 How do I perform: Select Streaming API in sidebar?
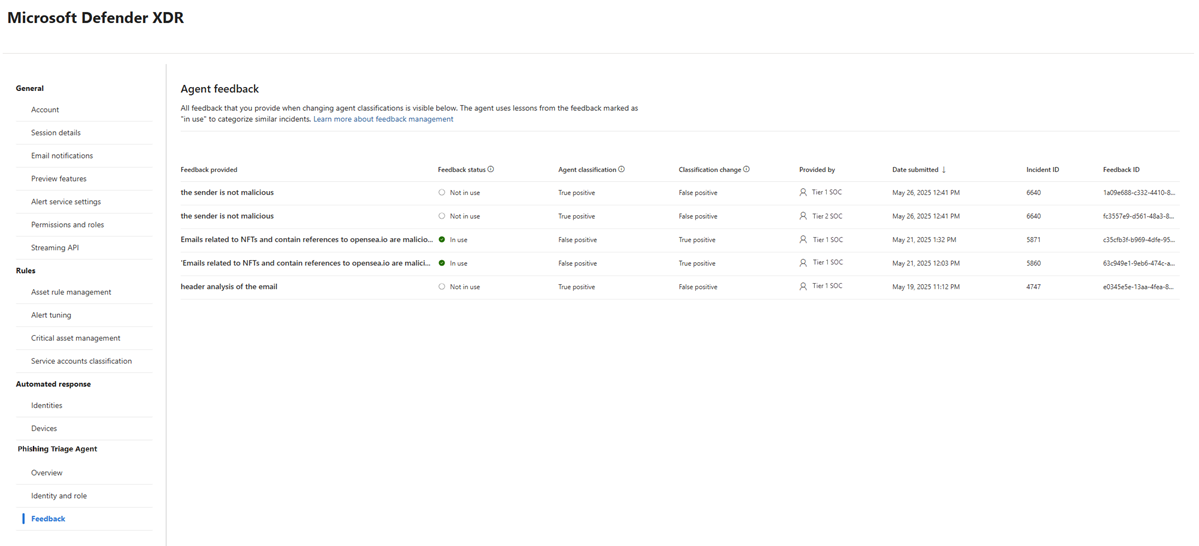[x=55, y=248]
